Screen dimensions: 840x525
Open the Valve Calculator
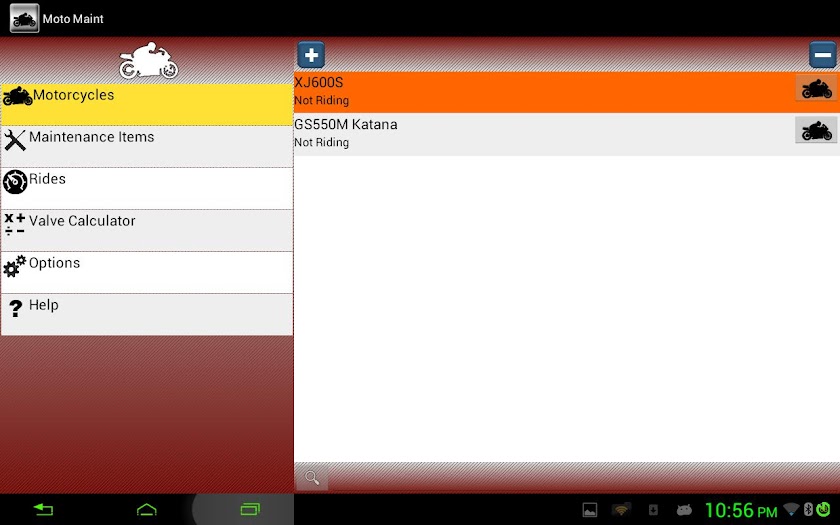point(147,230)
